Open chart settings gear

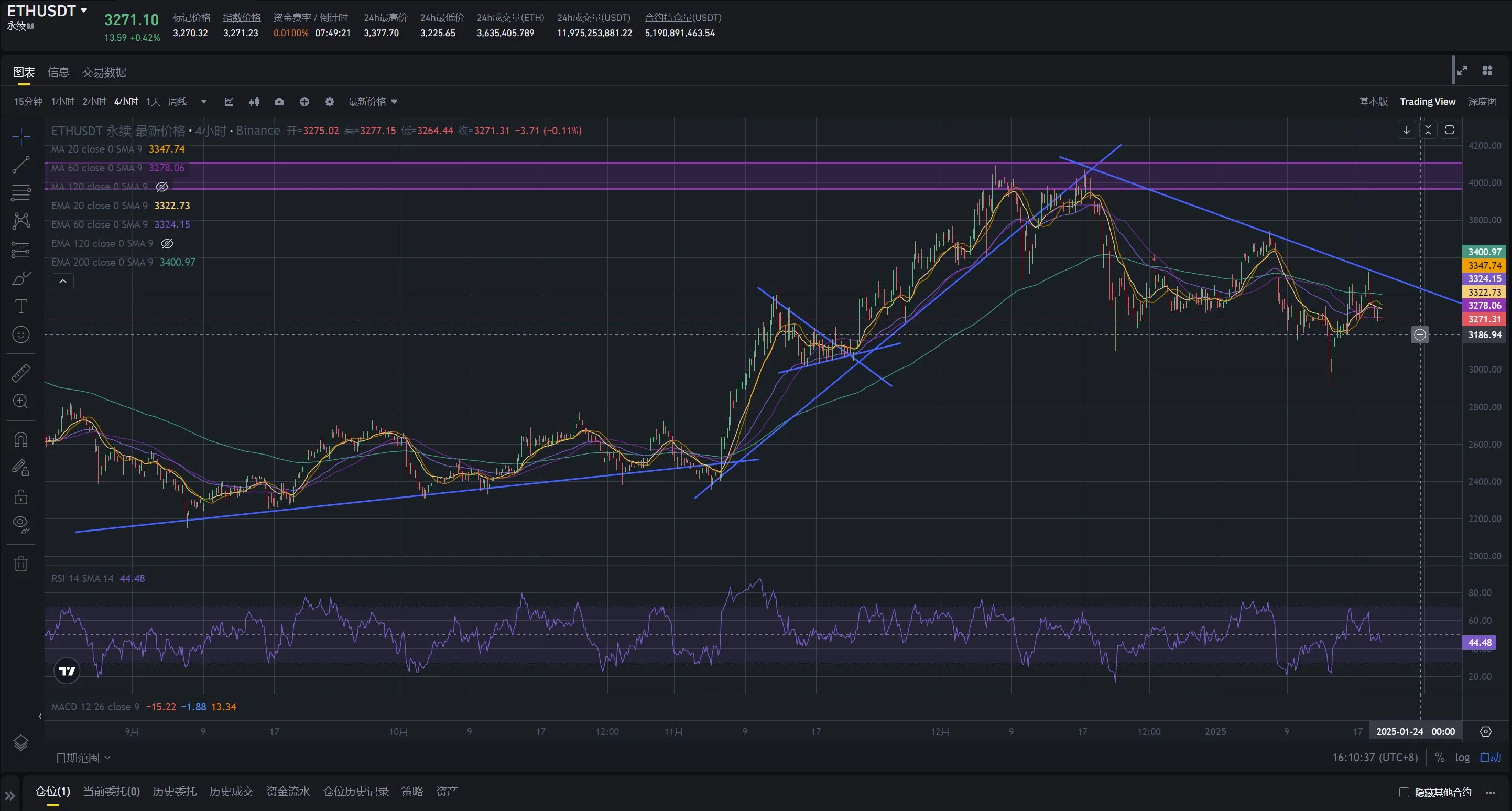329,102
